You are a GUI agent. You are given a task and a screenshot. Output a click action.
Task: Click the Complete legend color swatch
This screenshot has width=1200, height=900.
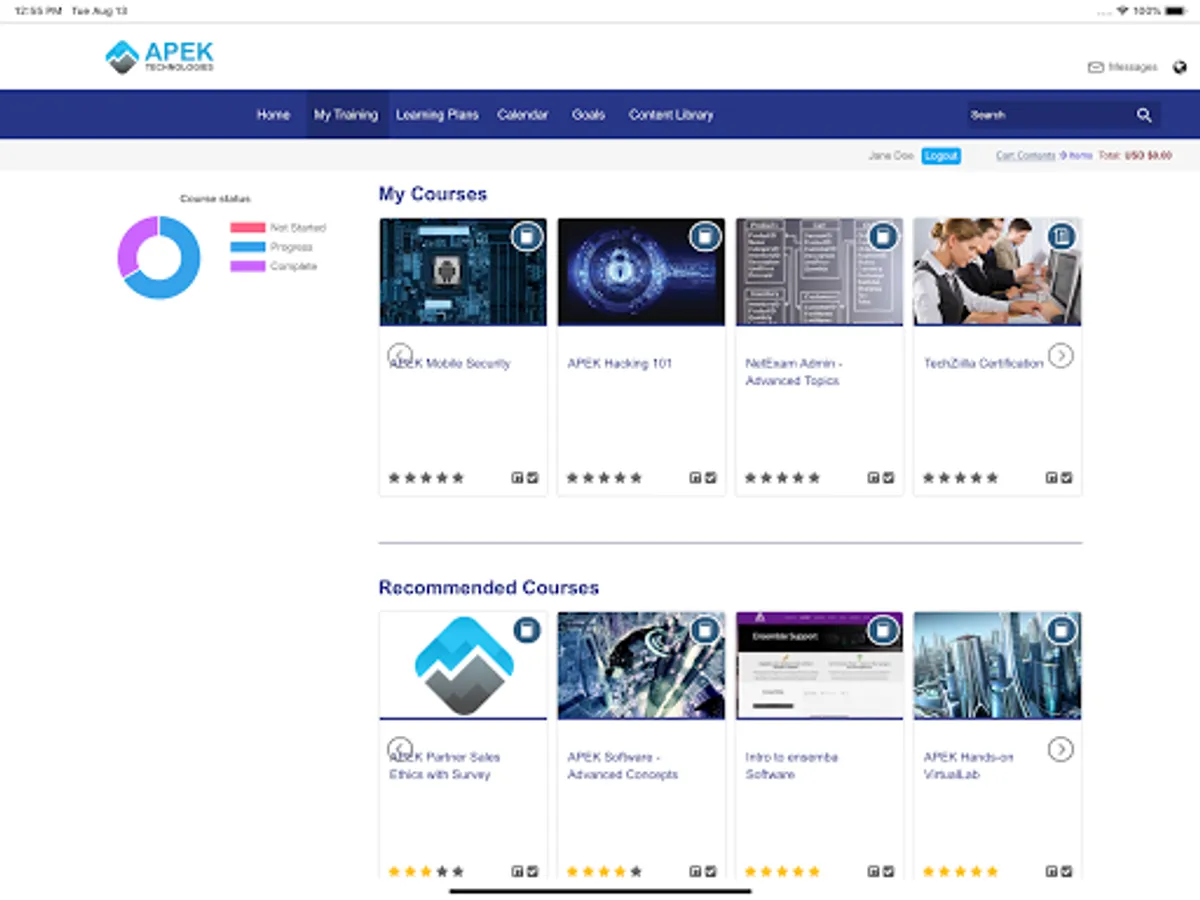pyautogui.click(x=248, y=266)
